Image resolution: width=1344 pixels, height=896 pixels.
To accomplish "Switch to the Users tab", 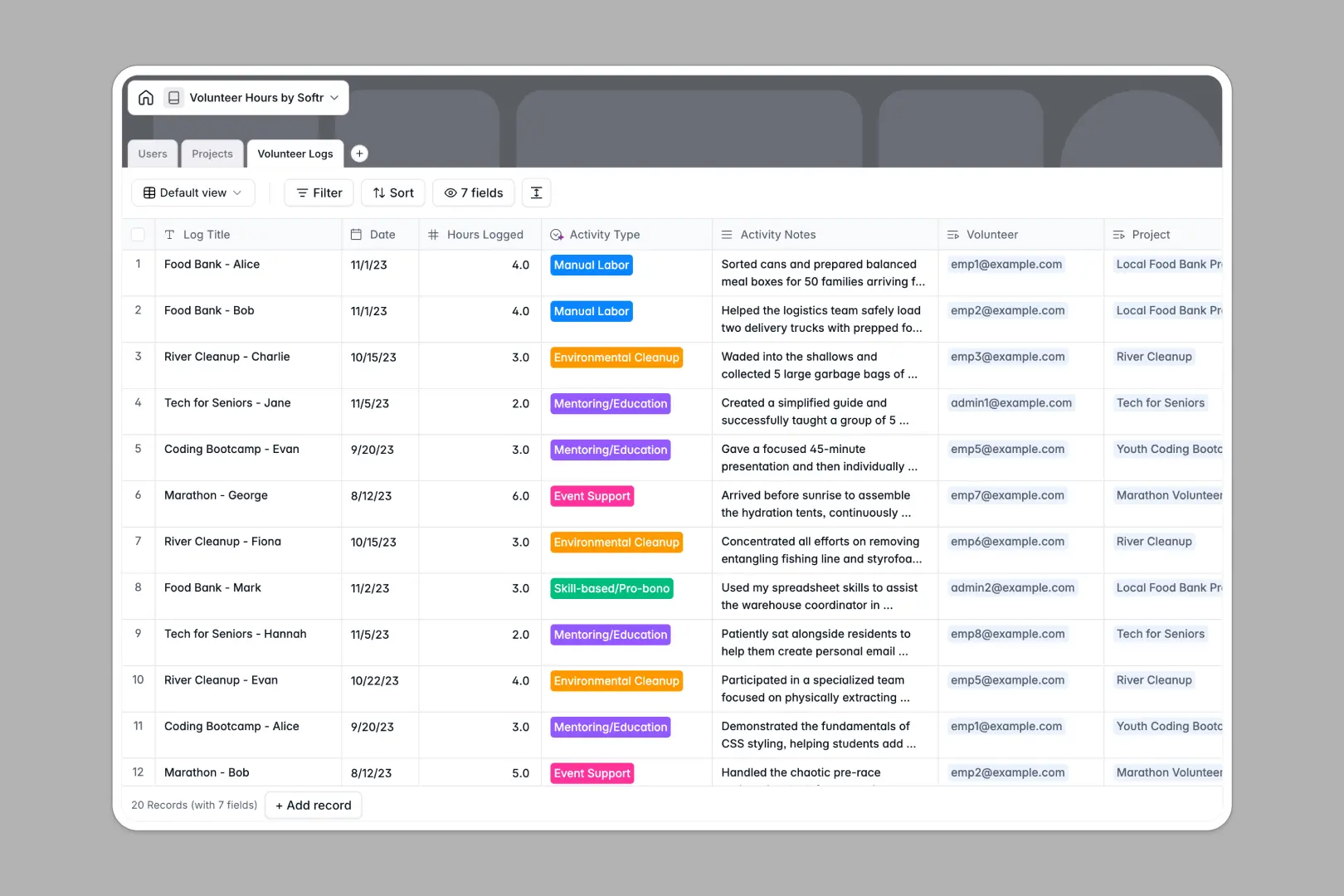I will [152, 153].
